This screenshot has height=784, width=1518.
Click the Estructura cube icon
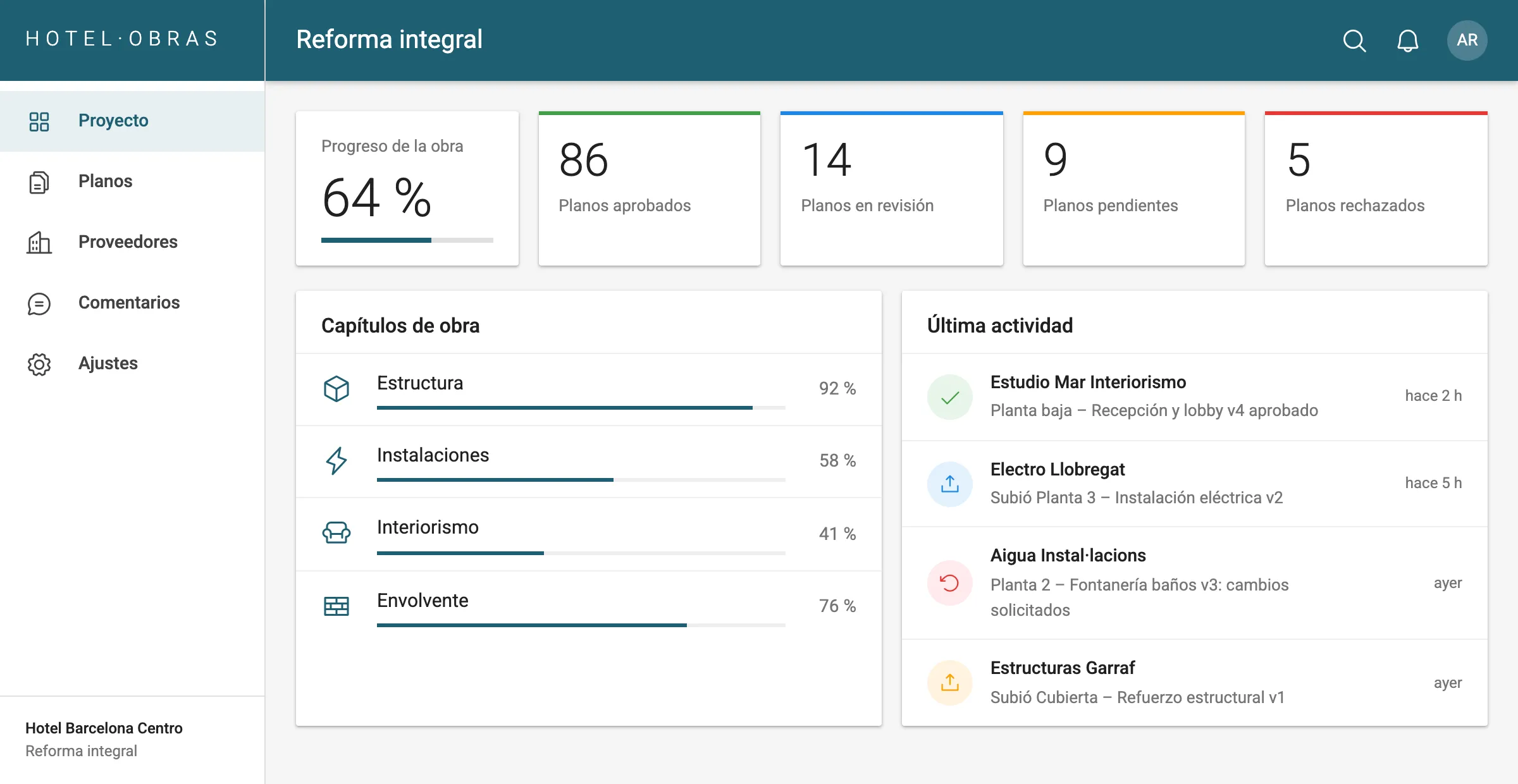336,389
